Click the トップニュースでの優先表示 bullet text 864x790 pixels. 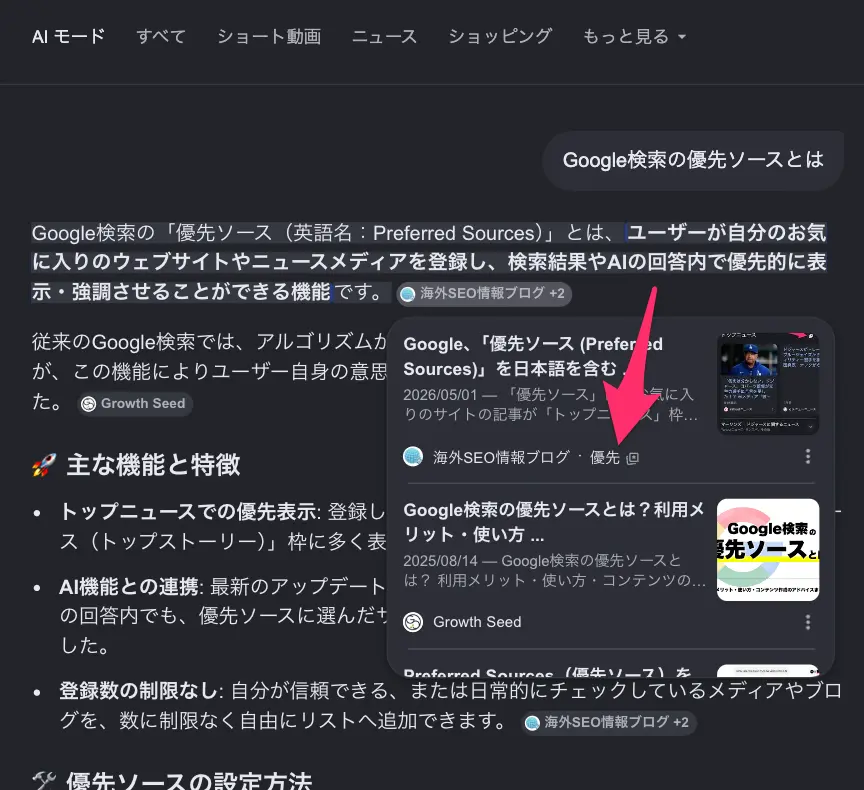(x=187, y=512)
